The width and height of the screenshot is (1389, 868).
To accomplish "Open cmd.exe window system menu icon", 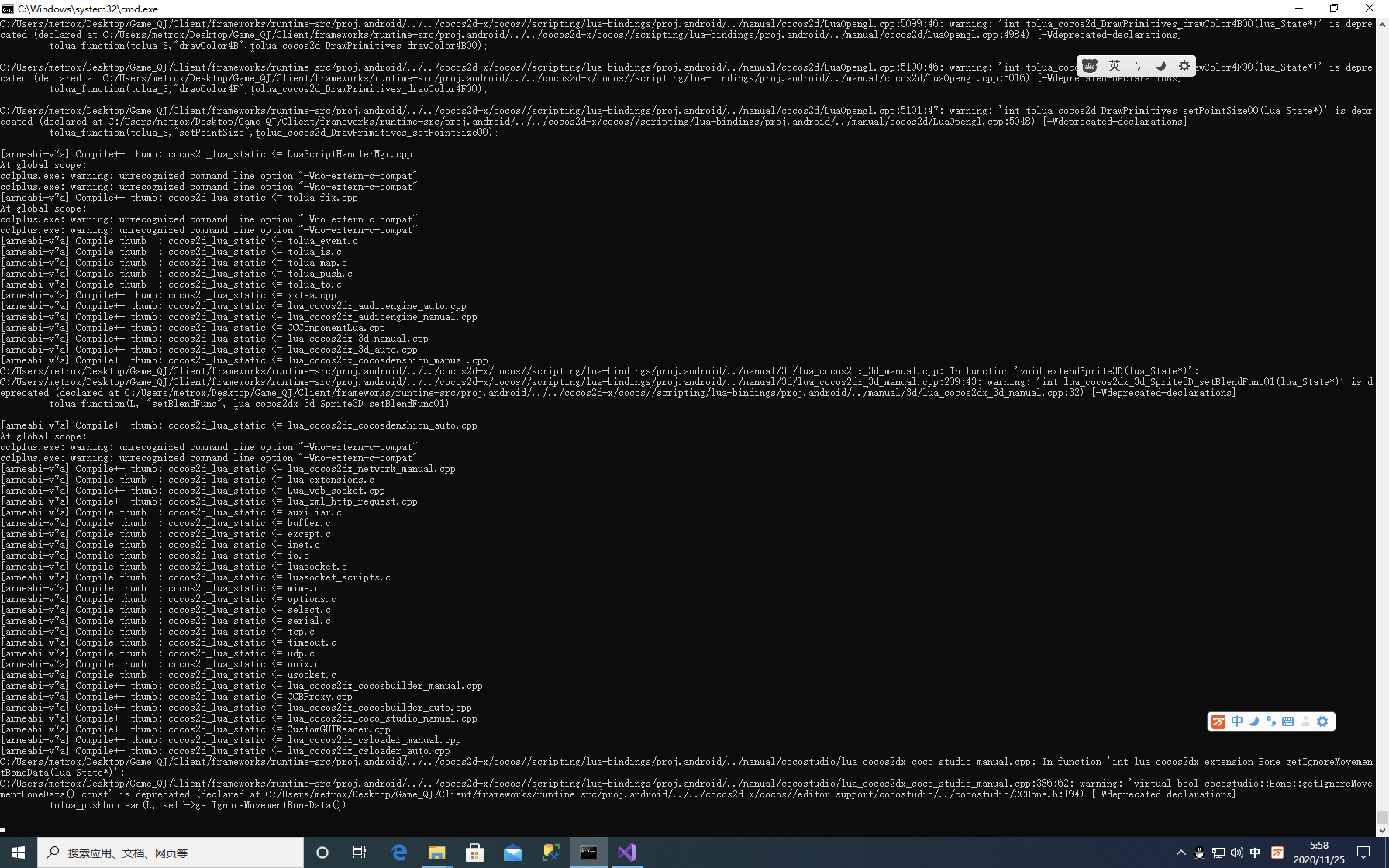I will [x=7, y=9].
